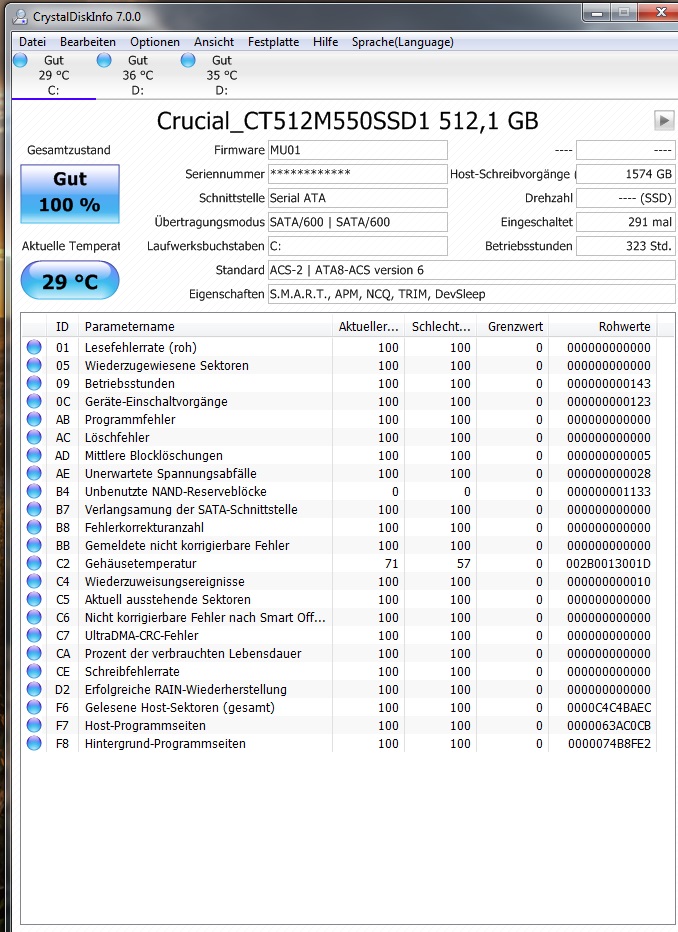
Task: Select the 29 °C drive C: tab
Action: pyautogui.click(x=53, y=75)
